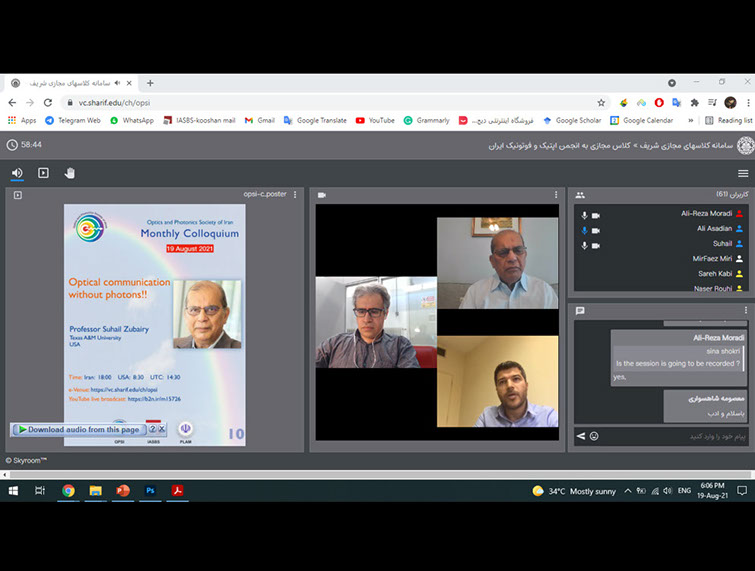Open the opsi-c.poster panel options menu
Viewport: 755px width, 571px height.
(x=295, y=195)
